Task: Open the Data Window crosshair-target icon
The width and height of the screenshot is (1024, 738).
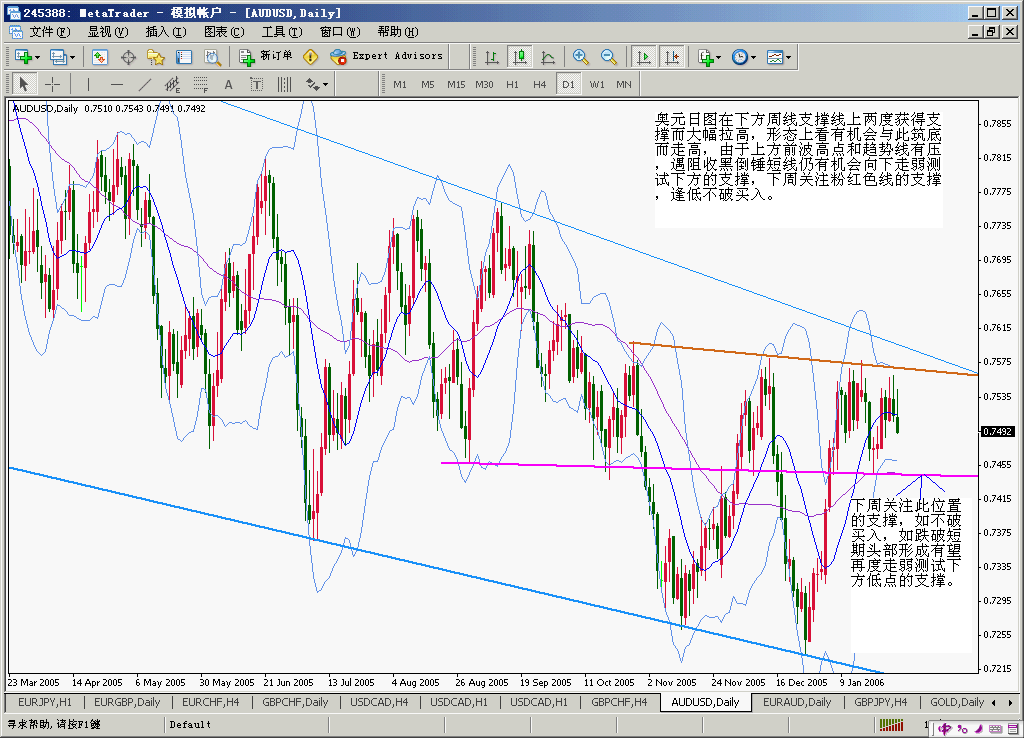Action: pyautogui.click(x=128, y=57)
